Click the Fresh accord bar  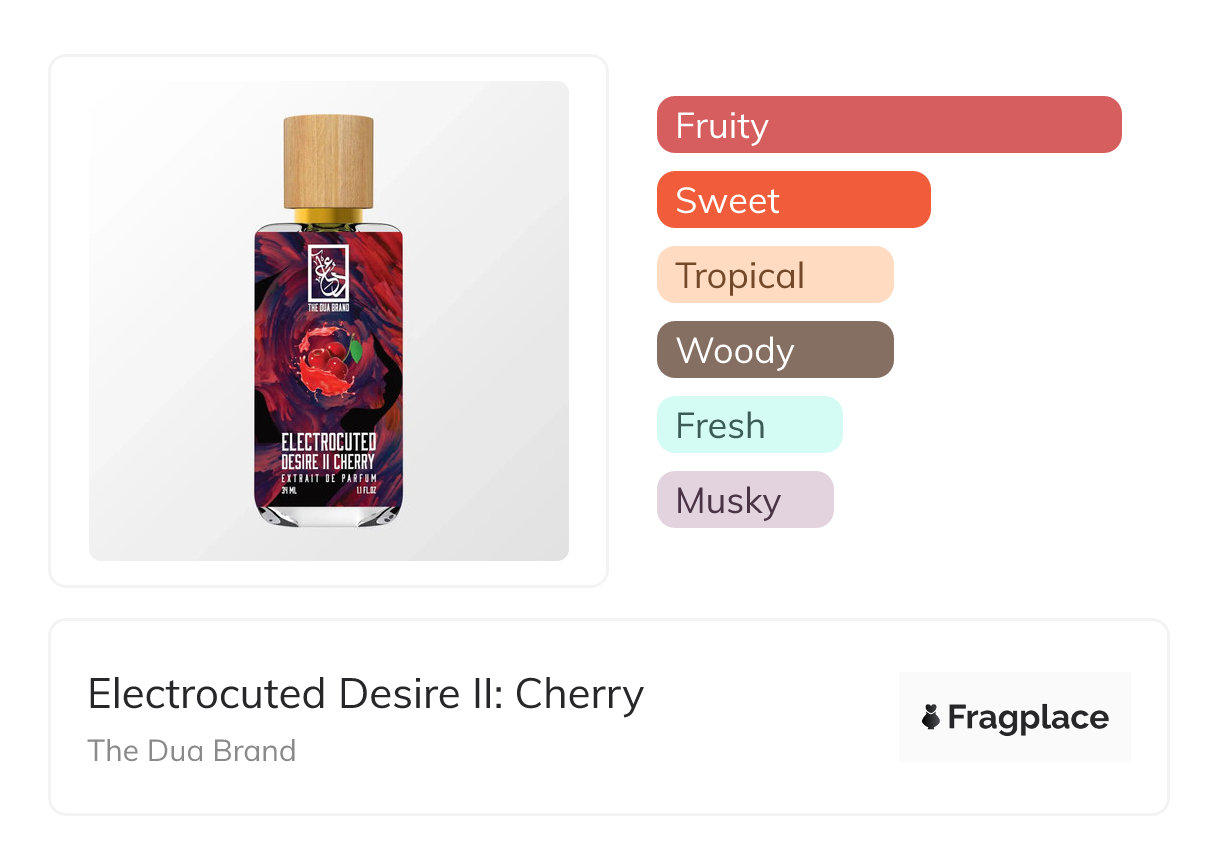pos(749,425)
